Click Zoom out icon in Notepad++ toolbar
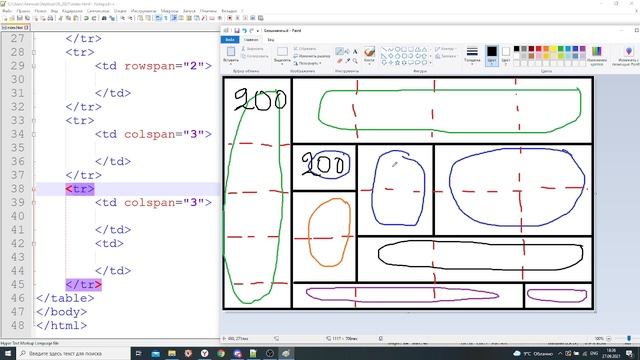640x360 pixels. click(x=131, y=18)
